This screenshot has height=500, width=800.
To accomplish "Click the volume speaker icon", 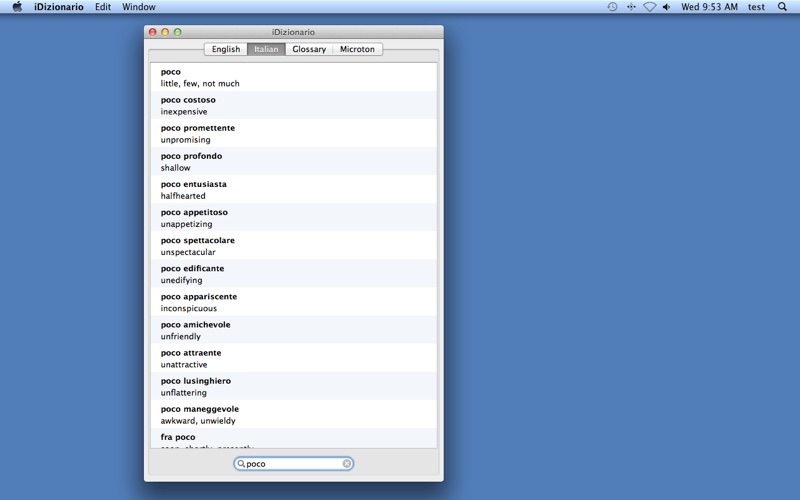I will (x=666, y=7).
